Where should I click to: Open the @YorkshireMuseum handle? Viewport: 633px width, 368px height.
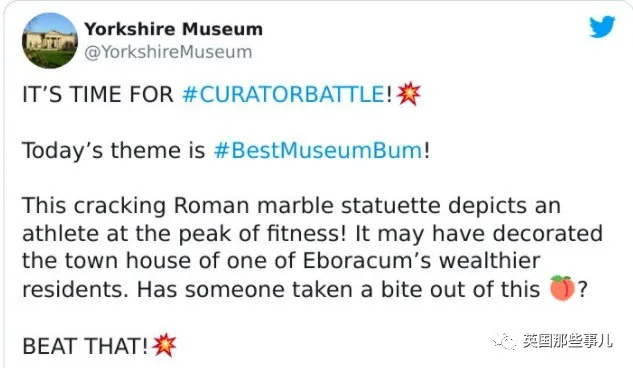[168, 52]
